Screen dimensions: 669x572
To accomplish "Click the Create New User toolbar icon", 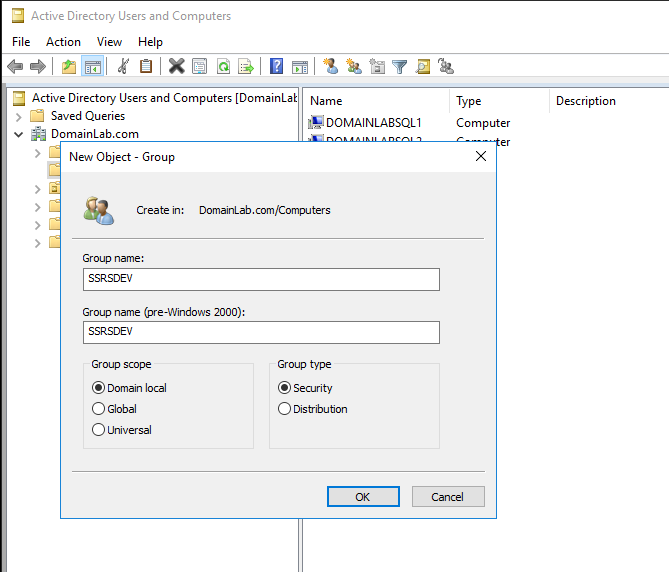I will (331, 67).
